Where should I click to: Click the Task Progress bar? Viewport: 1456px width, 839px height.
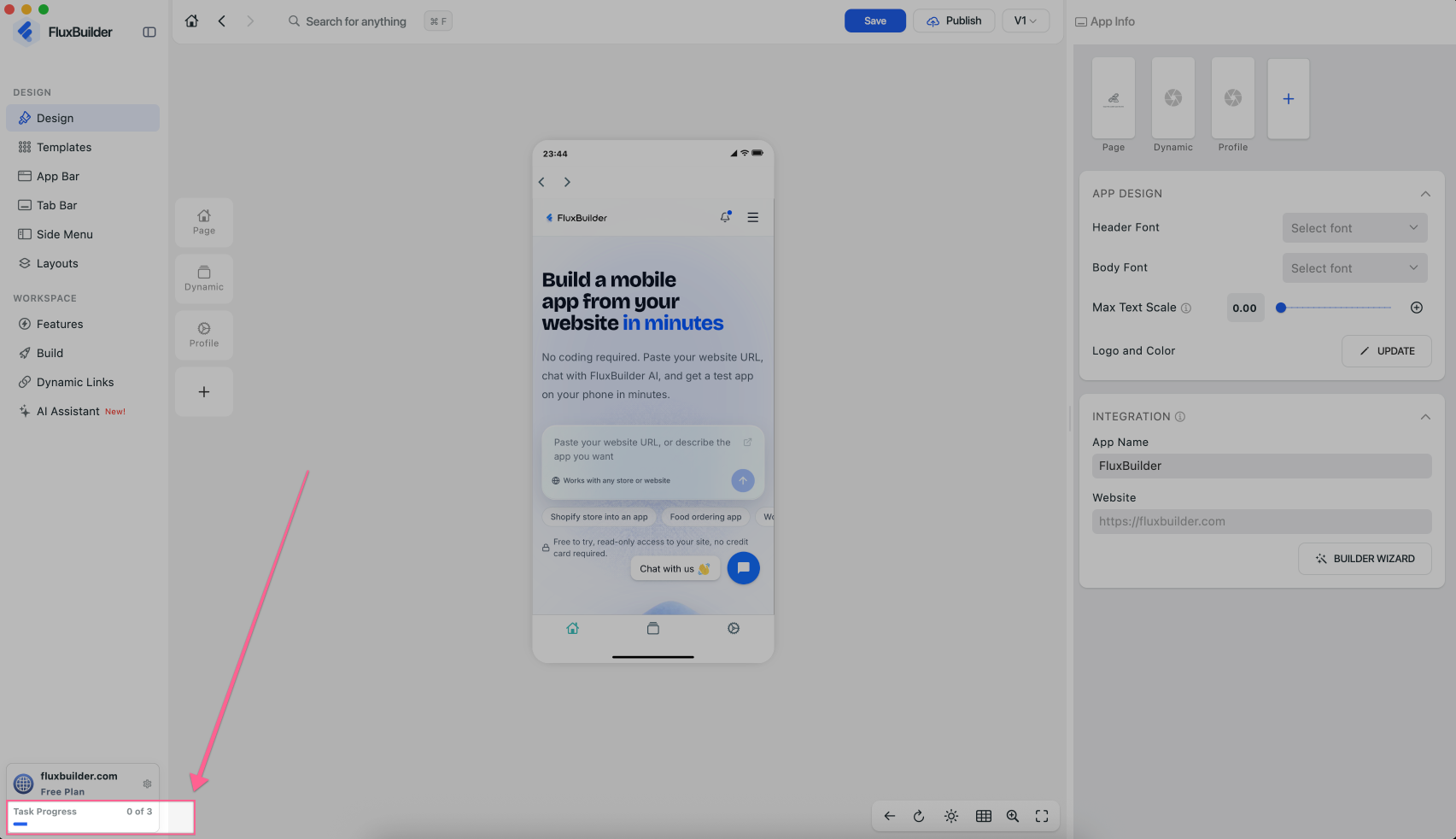pyautogui.click(x=83, y=817)
